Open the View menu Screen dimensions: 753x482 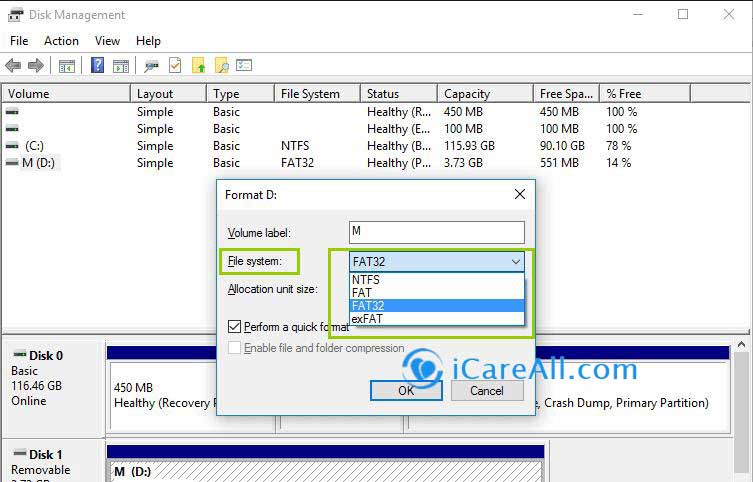pyautogui.click(x=107, y=41)
